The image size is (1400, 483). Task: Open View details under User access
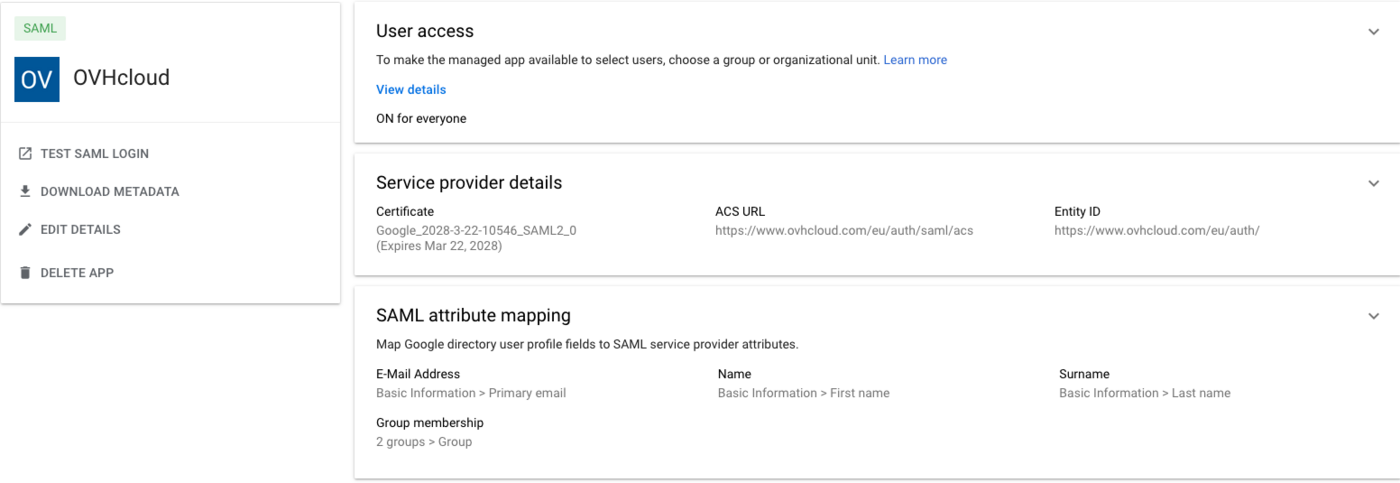(x=411, y=90)
